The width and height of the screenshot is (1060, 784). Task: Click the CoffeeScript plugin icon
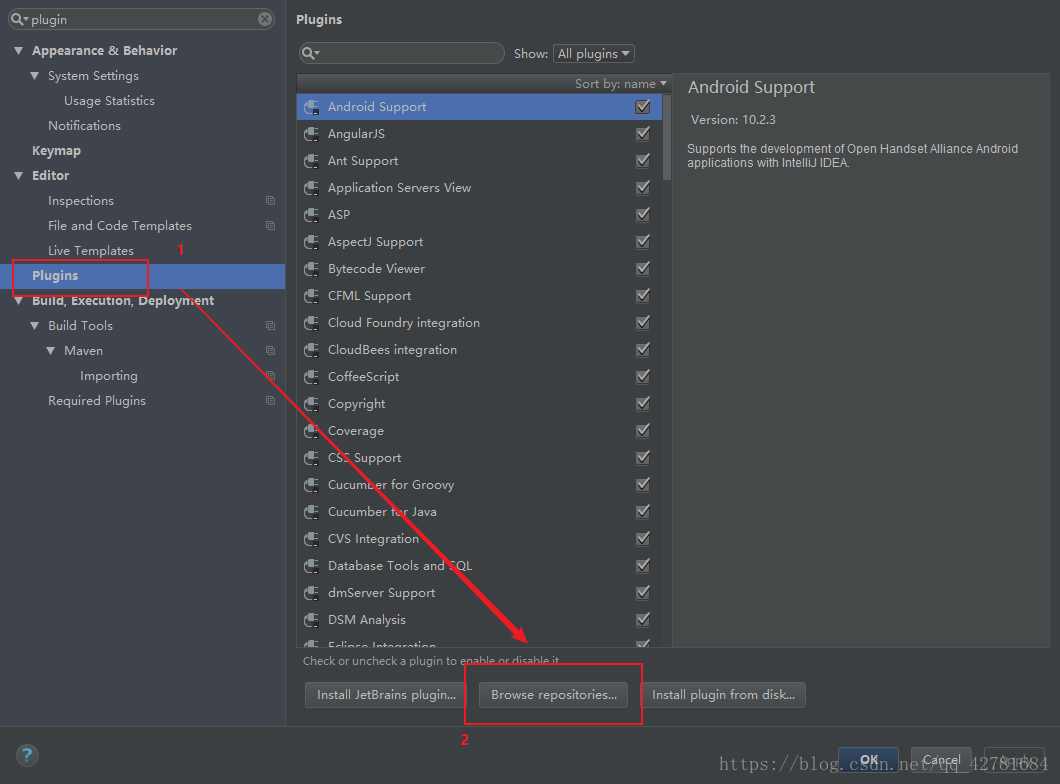[312, 377]
